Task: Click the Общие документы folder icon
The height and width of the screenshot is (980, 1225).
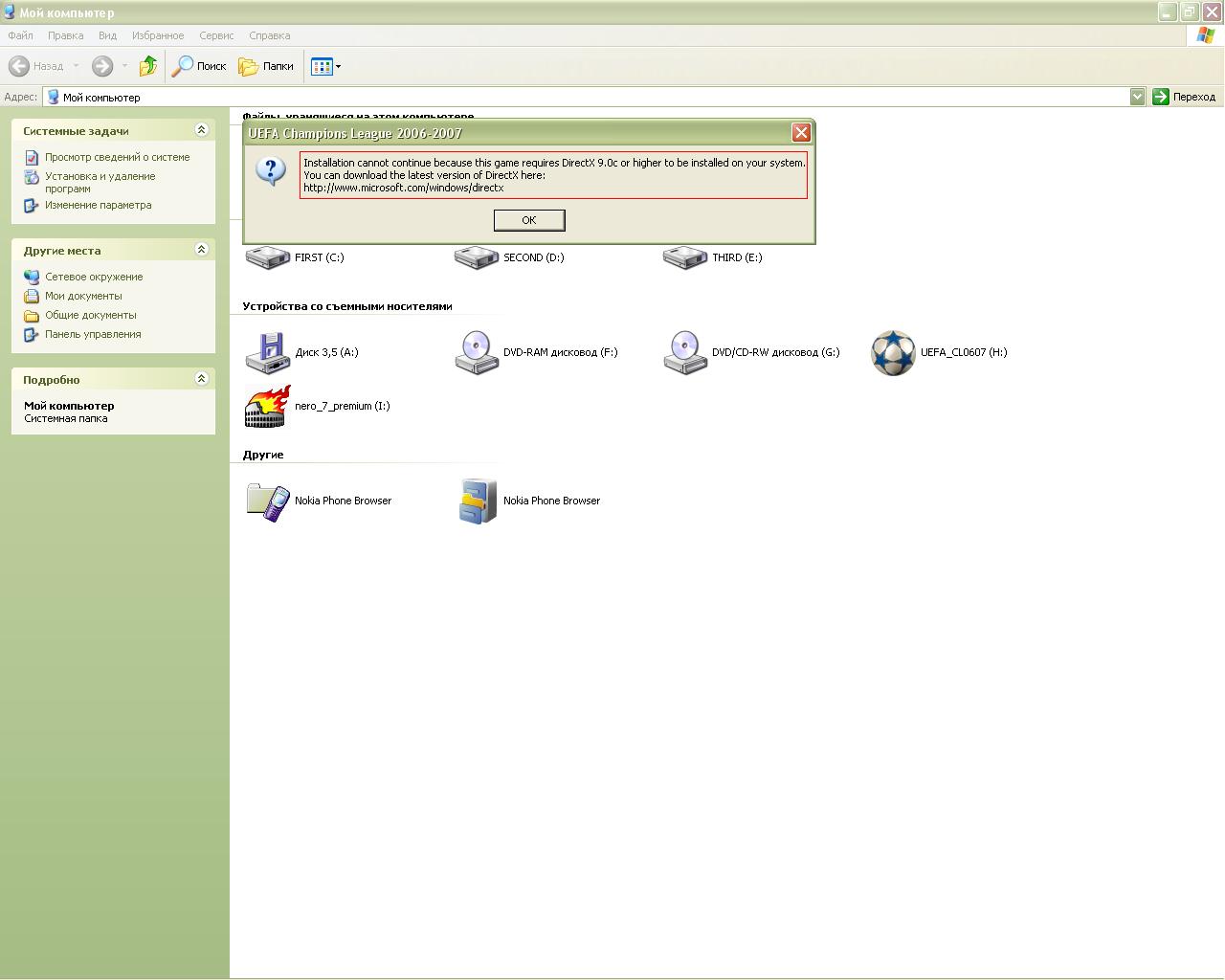Action: (32, 315)
